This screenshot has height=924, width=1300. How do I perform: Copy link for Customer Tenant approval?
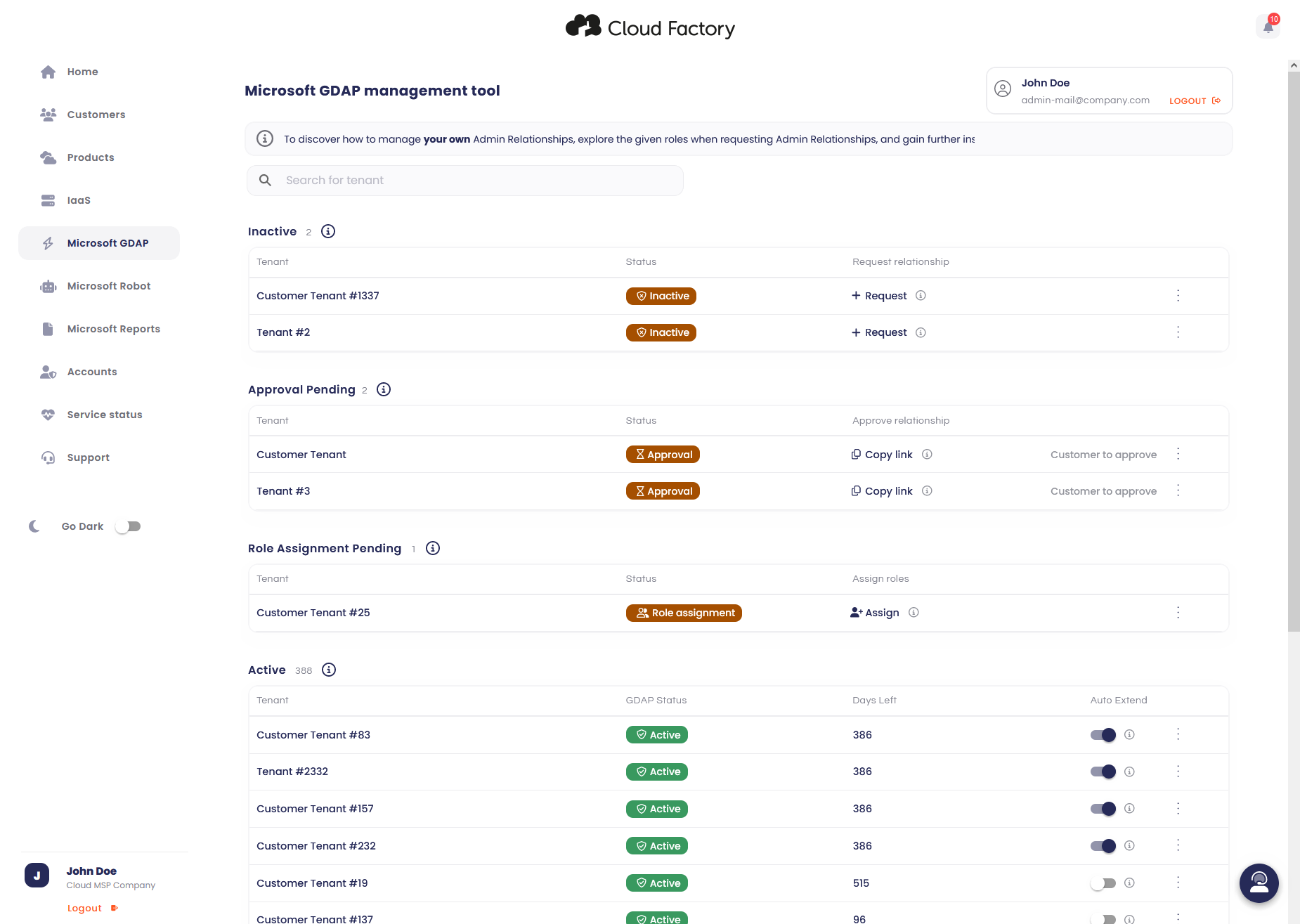882,455
